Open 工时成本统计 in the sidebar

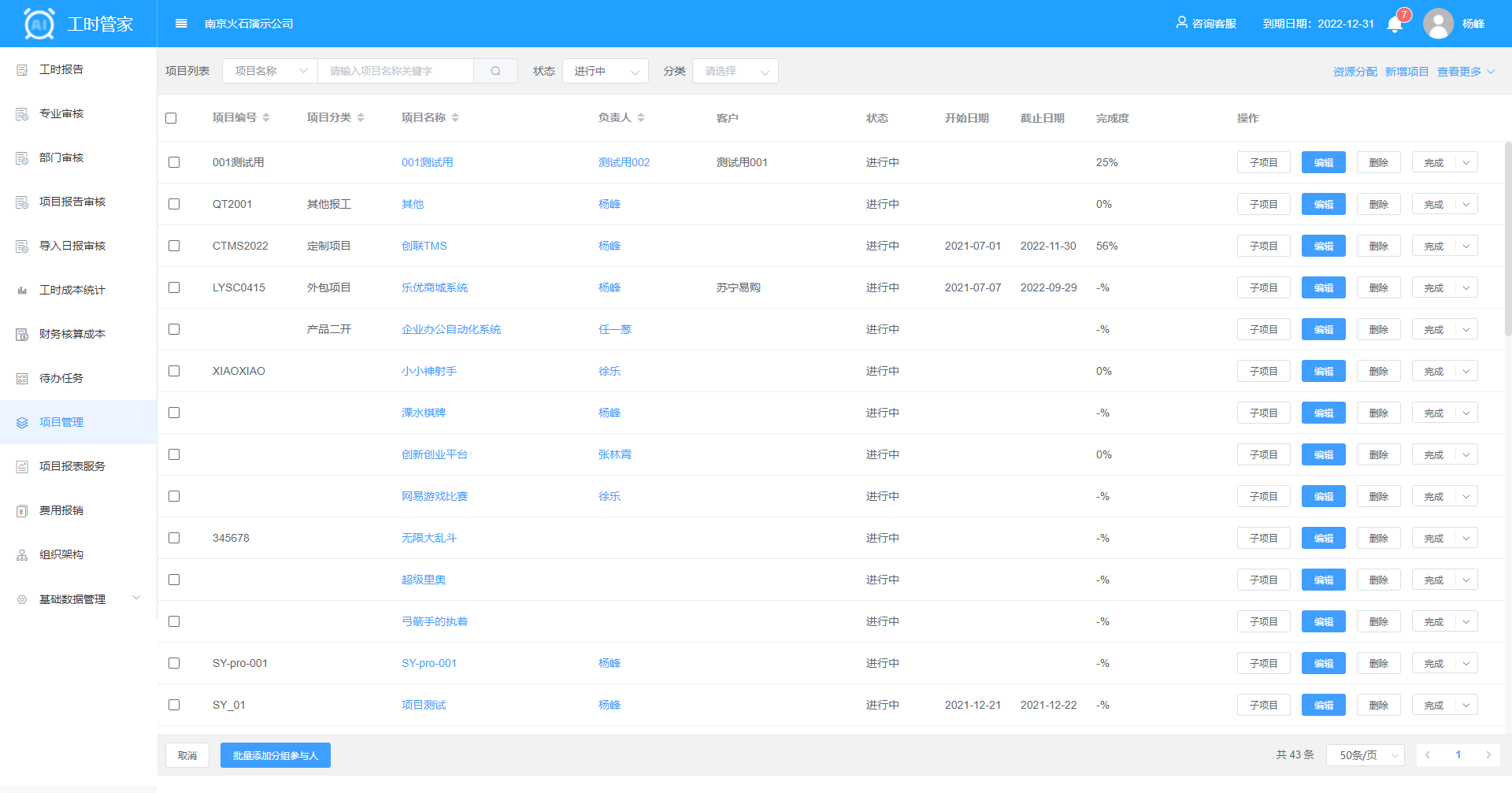tap(72, 290)
